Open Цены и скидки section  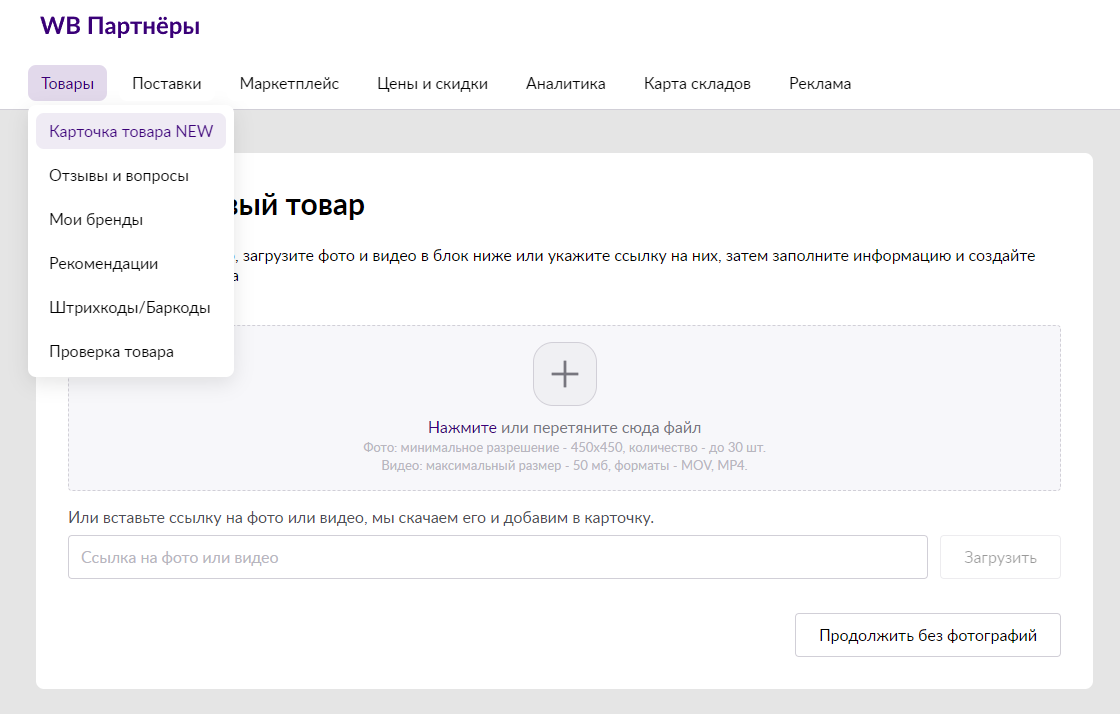click(432, 84)
